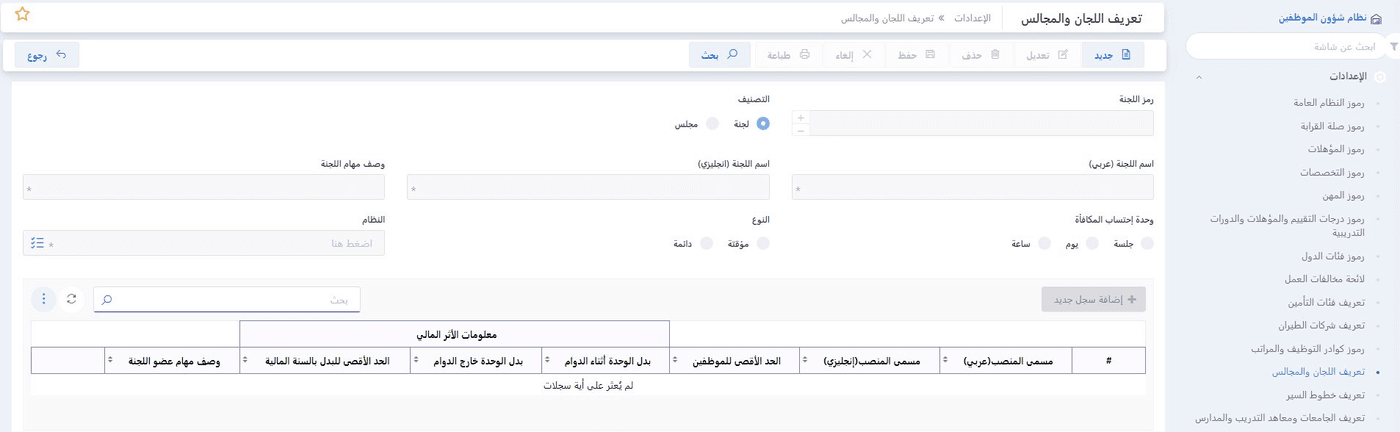Click the اسم اللجنة (انجليزي) input field
Viewport: 1400px width, 432px height.
tap(588, 187)
